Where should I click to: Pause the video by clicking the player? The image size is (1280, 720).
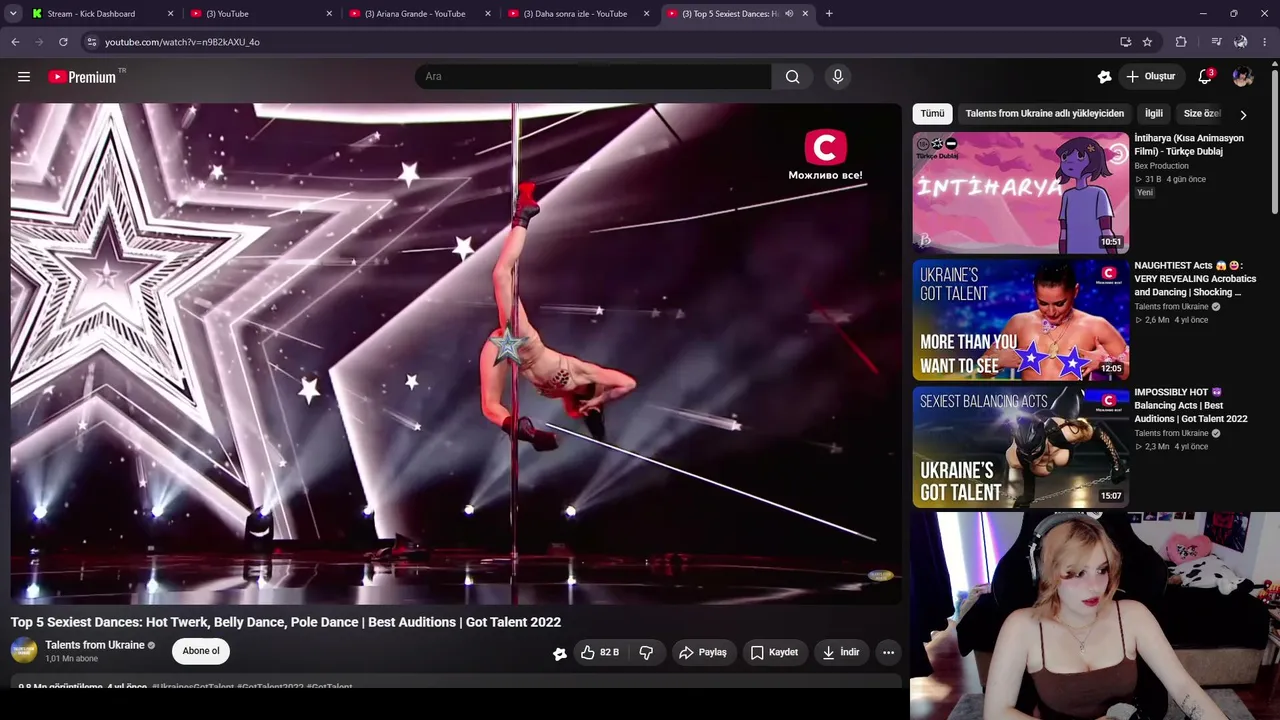(x=456, y=354)
